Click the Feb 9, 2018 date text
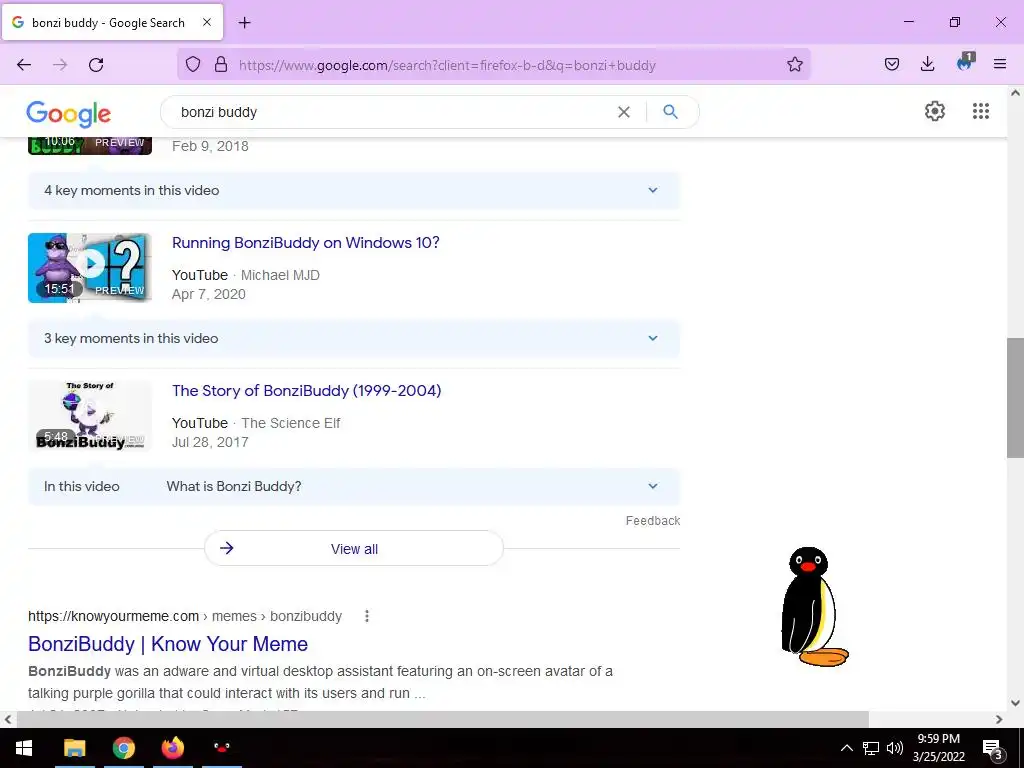Image resolution: width=1024 pixels, height=768 pixels. 210,146
